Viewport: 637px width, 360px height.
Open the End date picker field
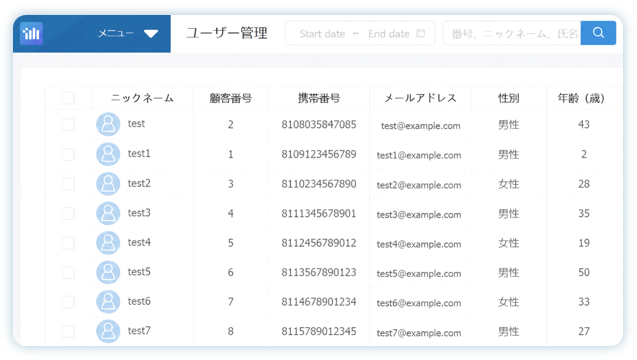pos(389,34)
